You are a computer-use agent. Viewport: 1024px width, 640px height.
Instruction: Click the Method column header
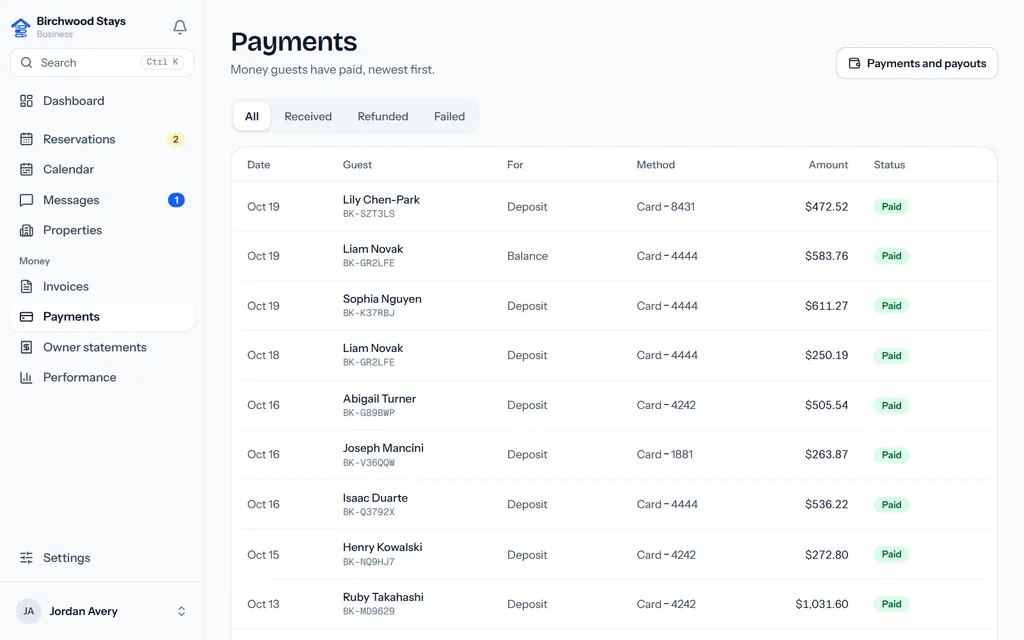coord(656,165)
